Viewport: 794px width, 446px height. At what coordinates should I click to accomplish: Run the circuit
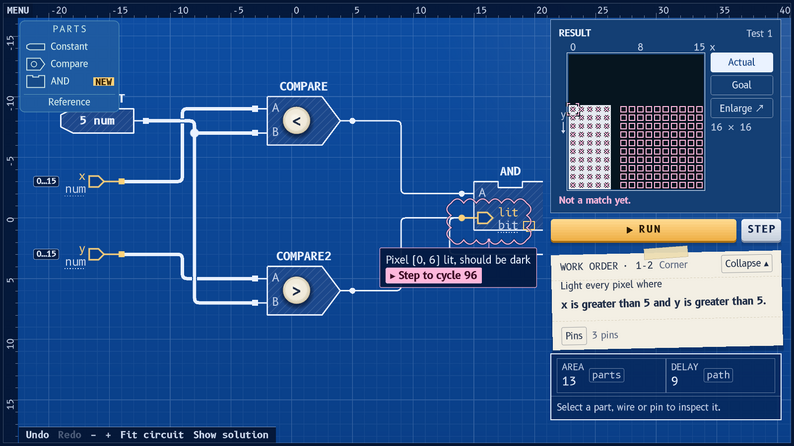(x=643, y=230)
